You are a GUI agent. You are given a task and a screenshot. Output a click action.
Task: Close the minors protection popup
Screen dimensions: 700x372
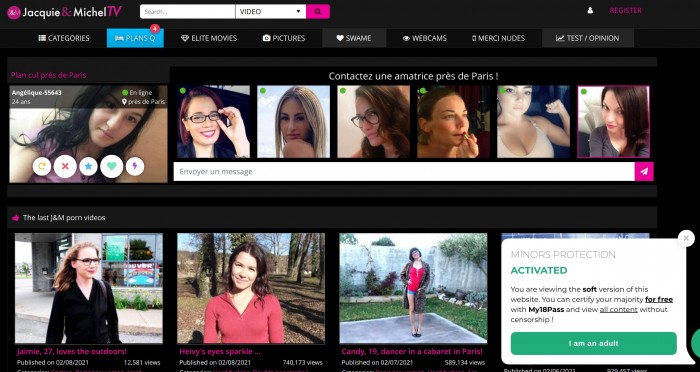(x=686, y=238)
